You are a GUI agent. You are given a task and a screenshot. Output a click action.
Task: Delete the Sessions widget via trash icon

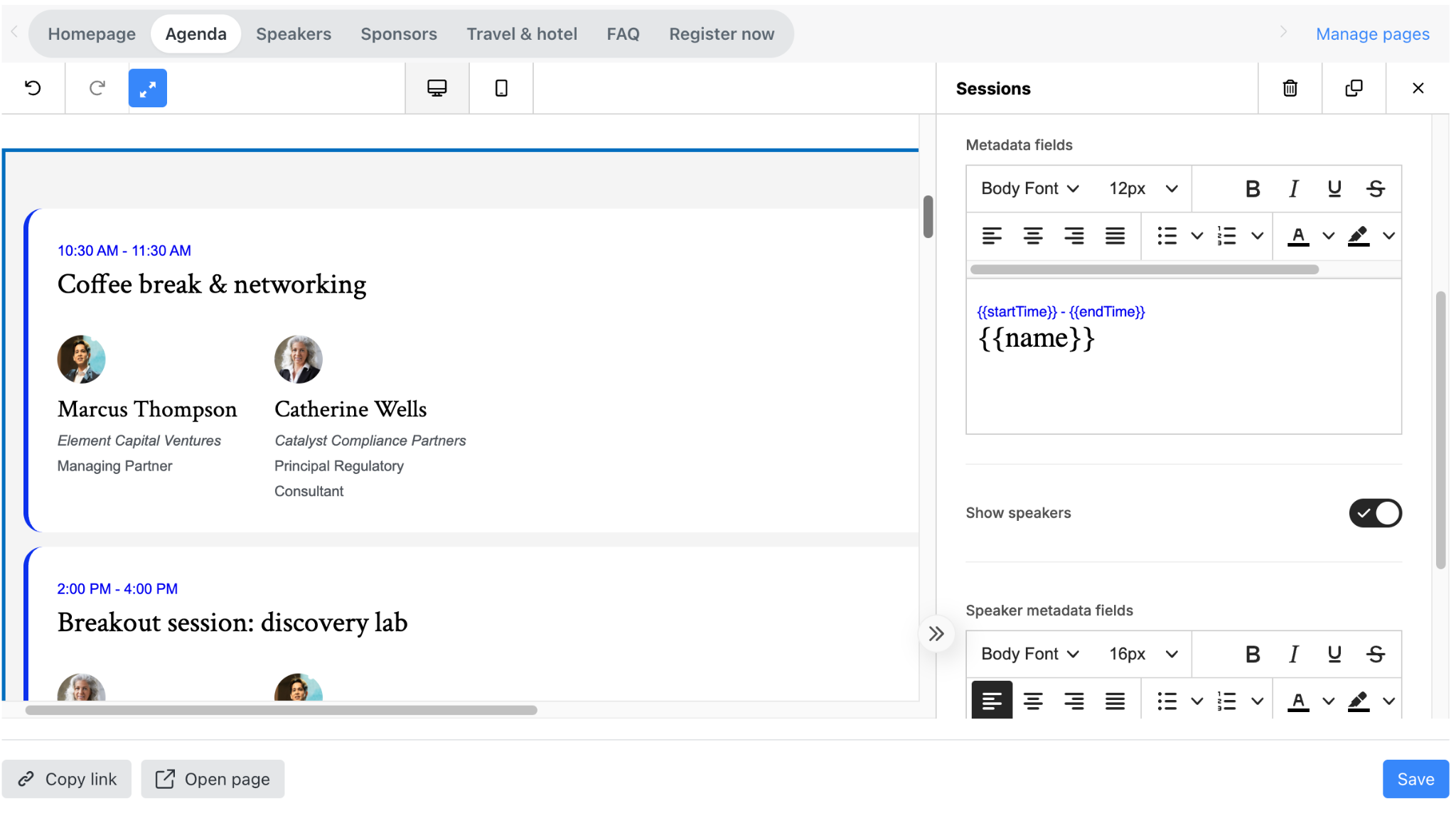coord(1290,88)
